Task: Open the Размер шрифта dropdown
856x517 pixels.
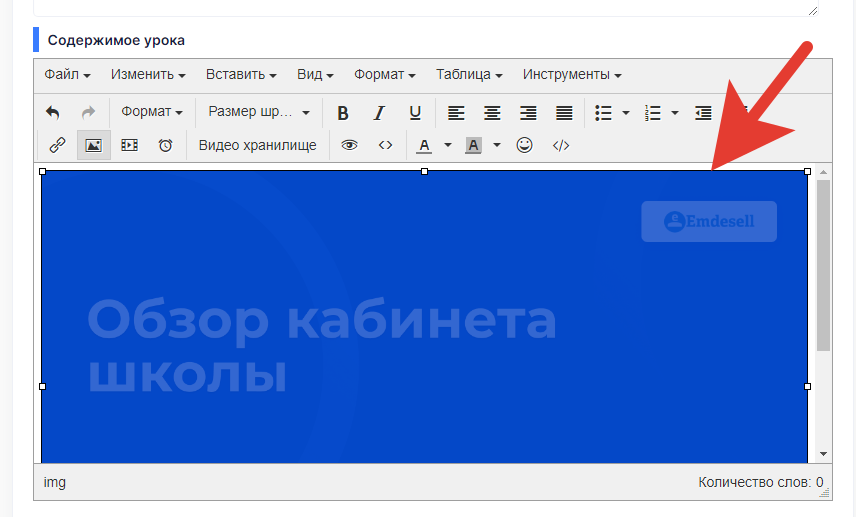Action: click(259, 112)
